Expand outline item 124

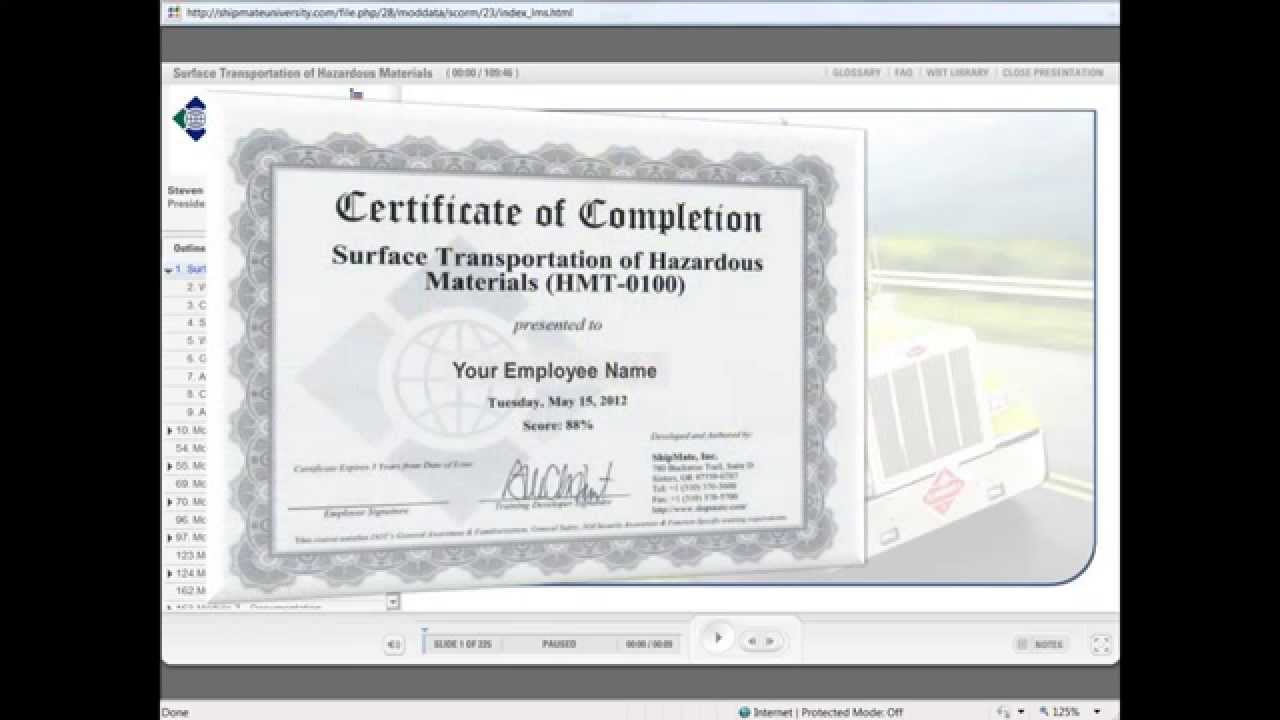coord(169,574)
